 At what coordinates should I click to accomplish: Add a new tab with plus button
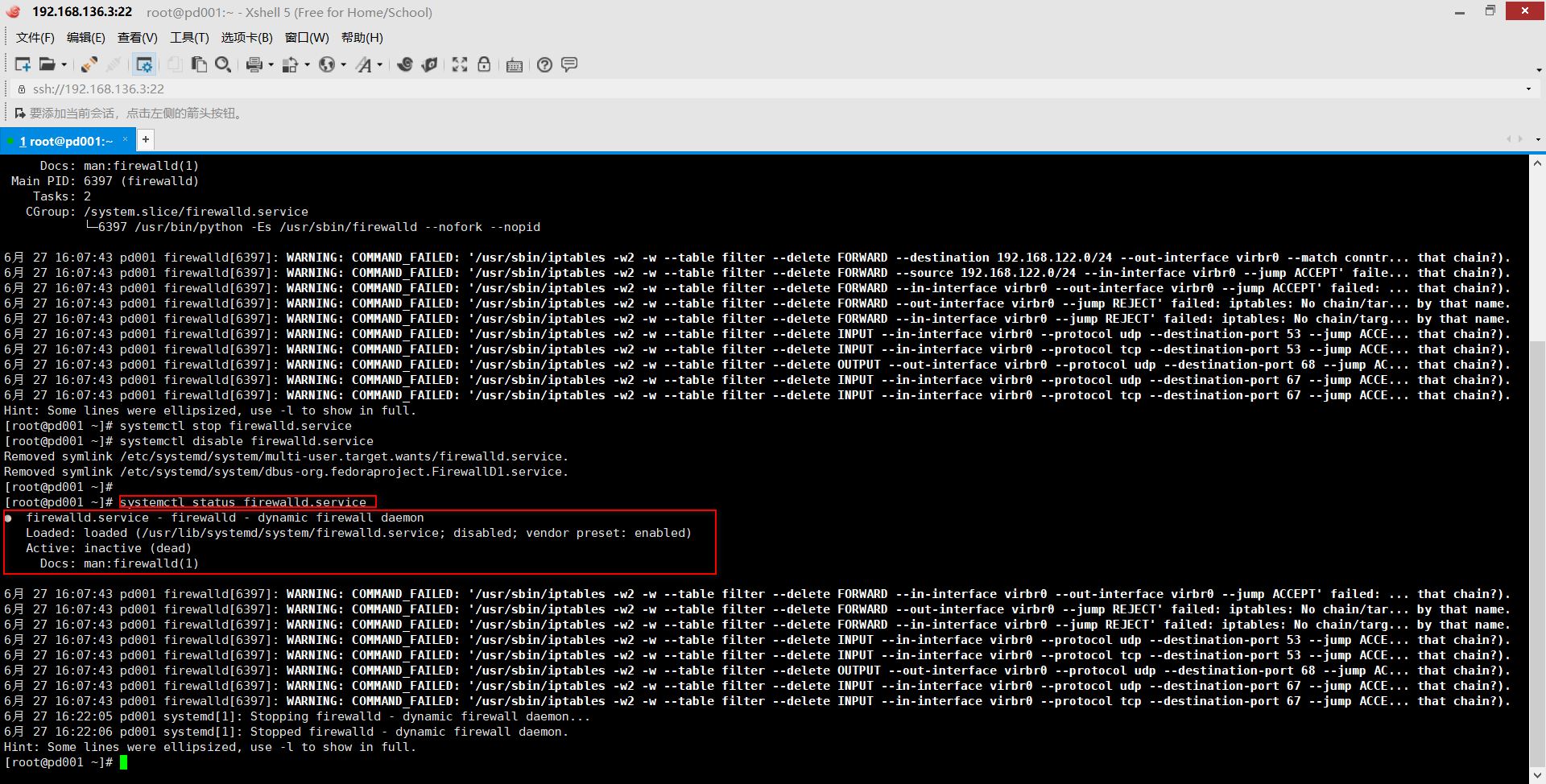[x=145, y=140]
